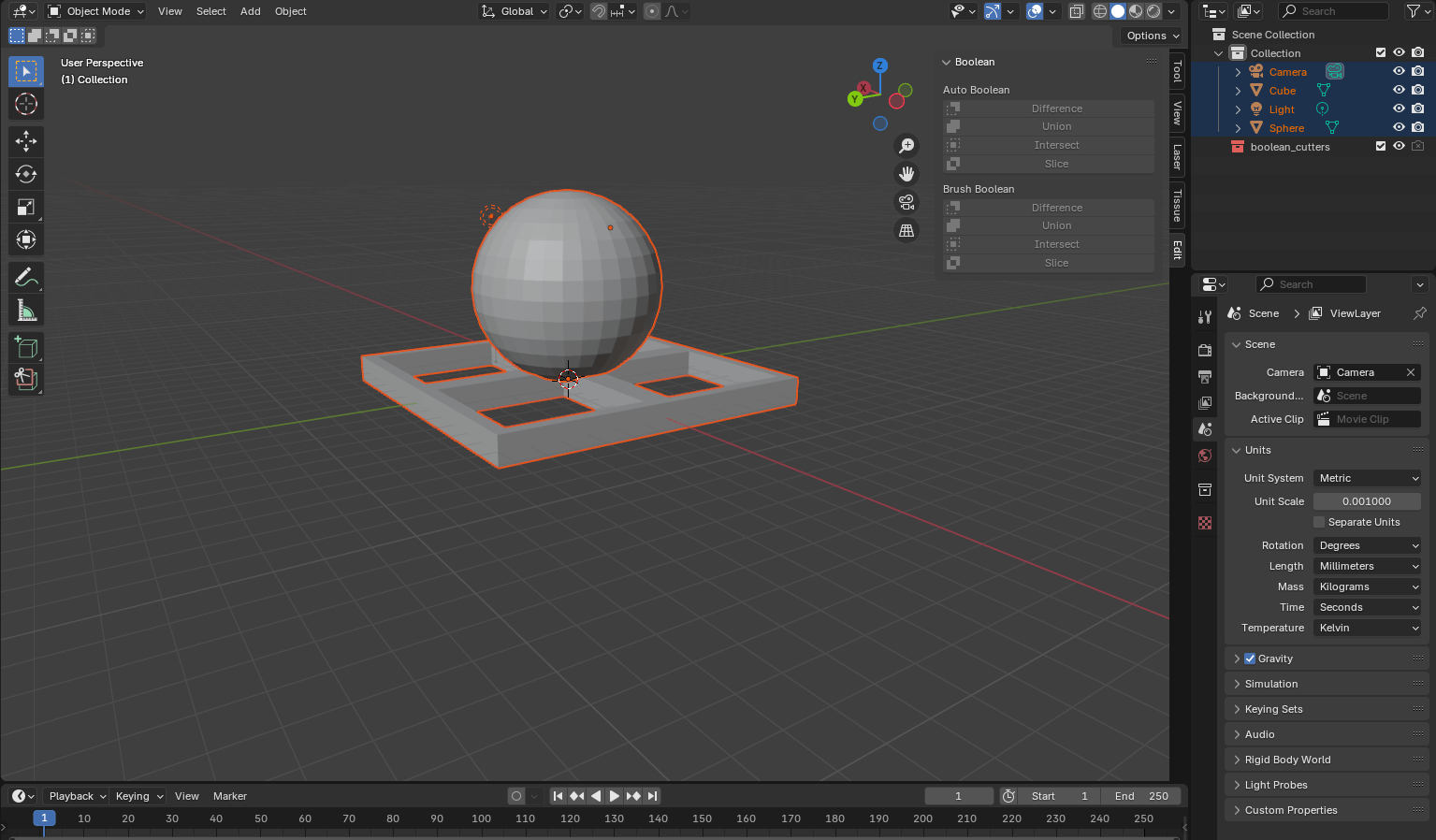Expand the Cube tree item

[1238, 91]
